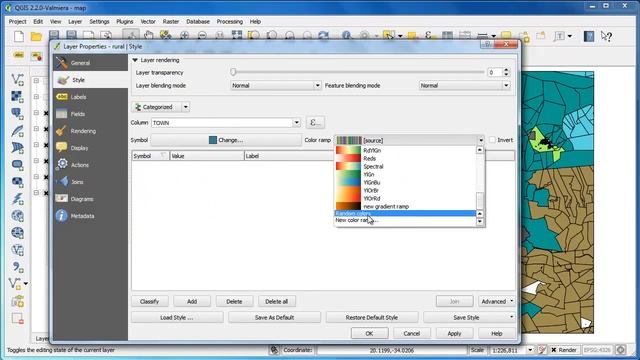Click the Add SpatiaLite Layer feather icon
640x360 pixels.
[x=17, y=131]
